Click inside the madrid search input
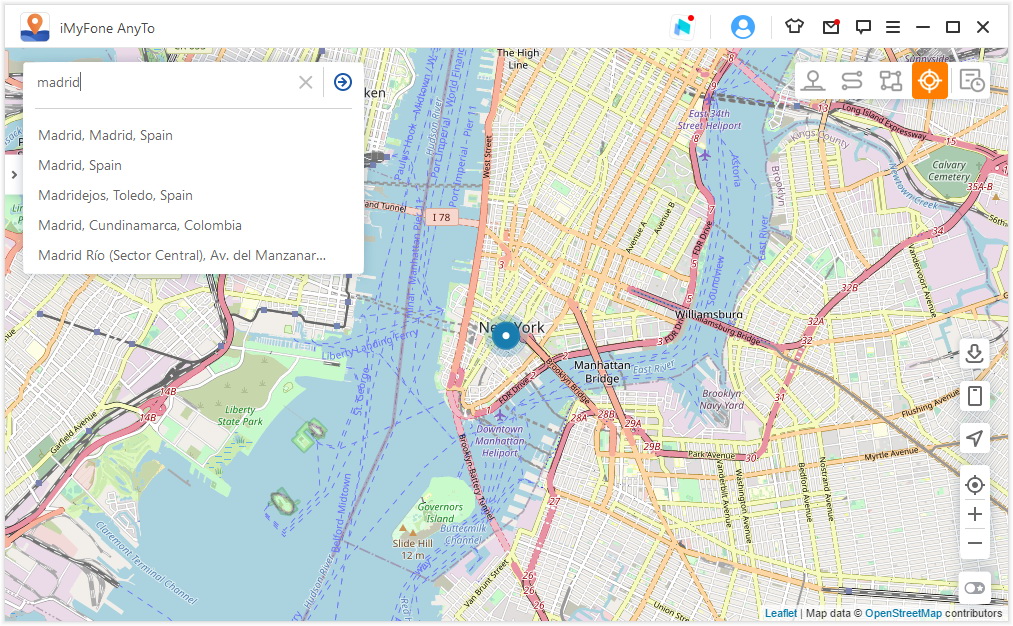The height and width of the screenshot is (626, 1013). click(160, 82)
